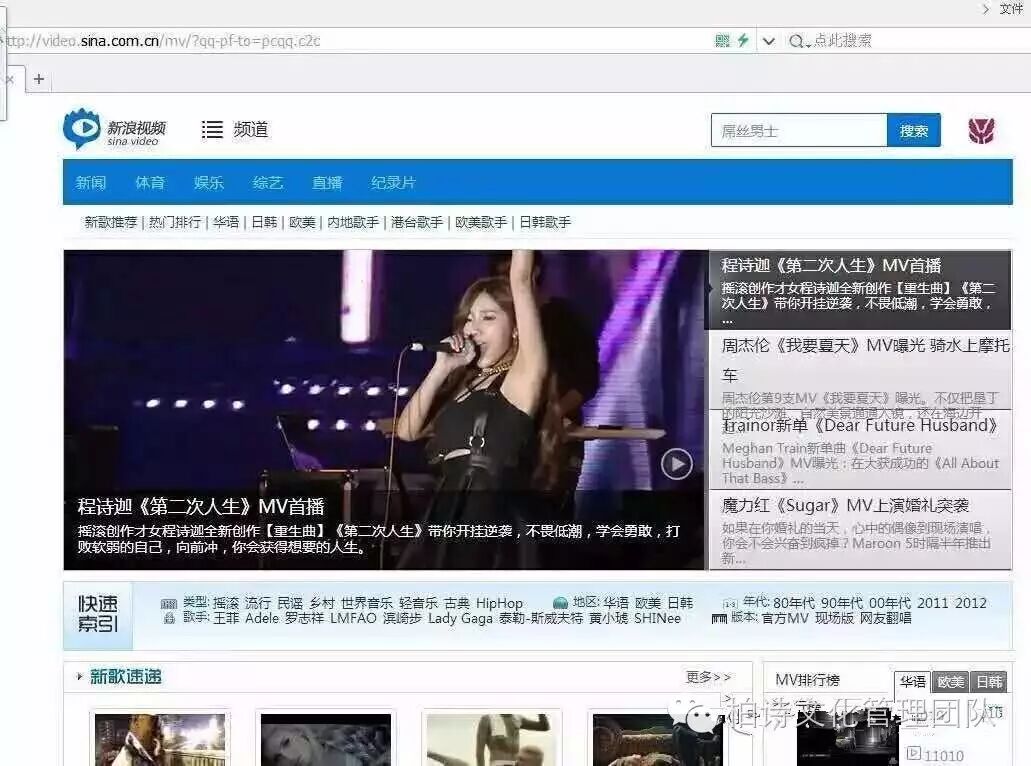1031x766 pixels.
Task: Go to 热门排行 sub-navigation link
Action: (x=175, y=222)
